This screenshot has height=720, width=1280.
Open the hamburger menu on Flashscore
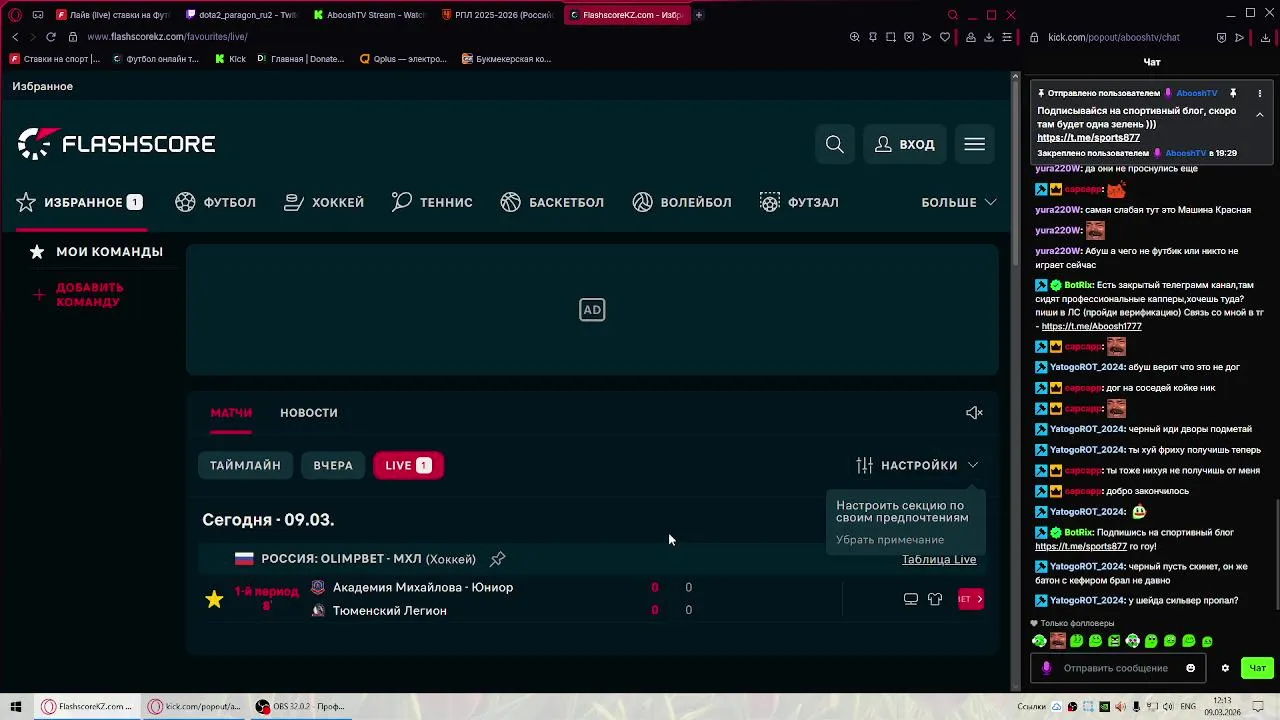pyautogui.click(x=975, y=144)
